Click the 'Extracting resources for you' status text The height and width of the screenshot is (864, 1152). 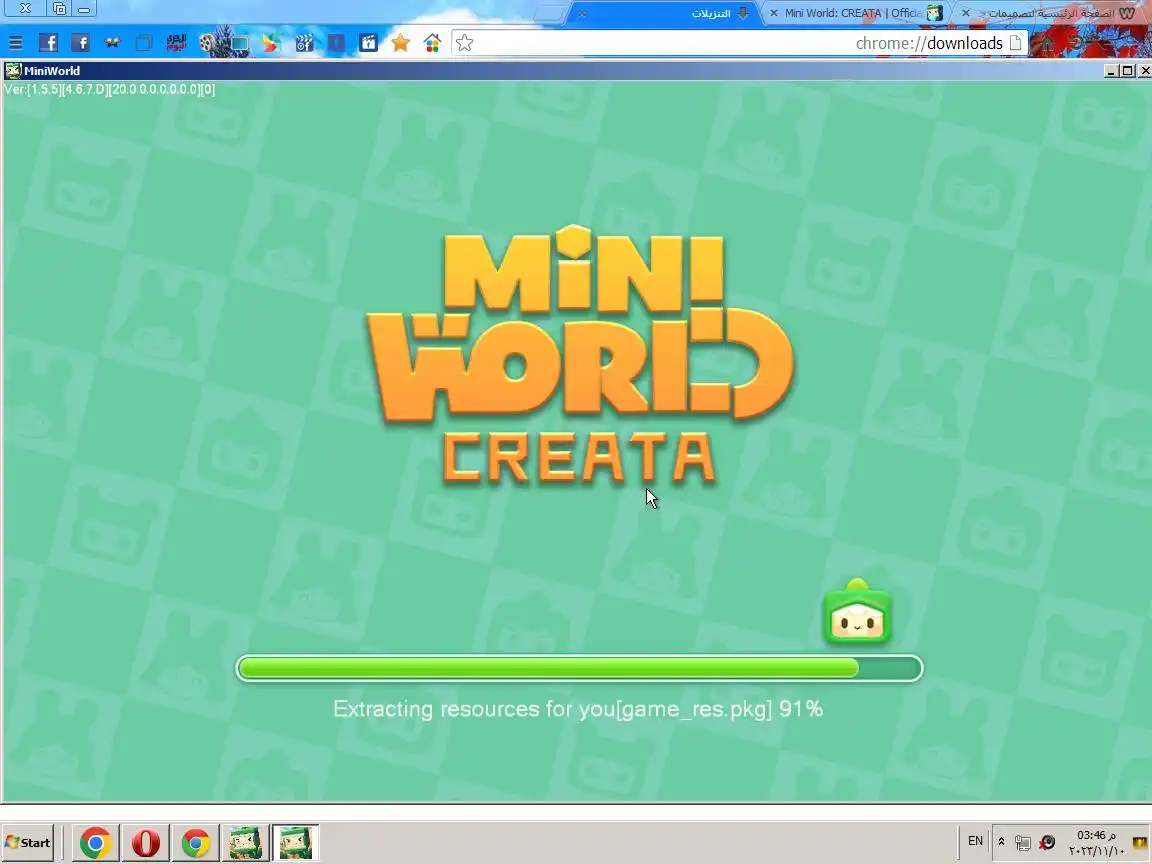[x=577, y=709]
